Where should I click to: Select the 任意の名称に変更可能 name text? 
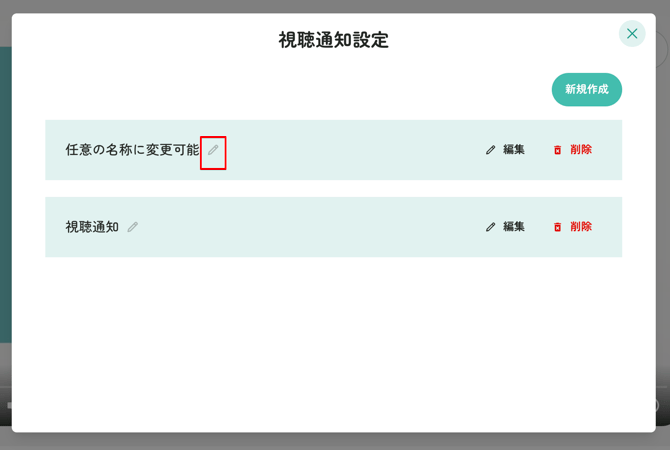point(132,150)
